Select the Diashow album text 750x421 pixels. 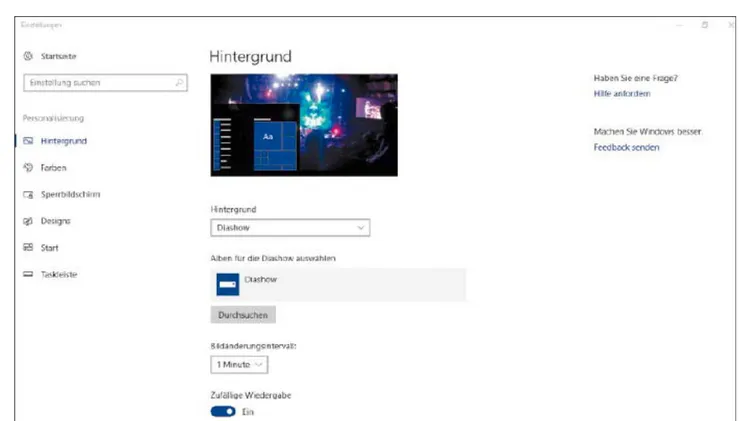tap(260, 279)
